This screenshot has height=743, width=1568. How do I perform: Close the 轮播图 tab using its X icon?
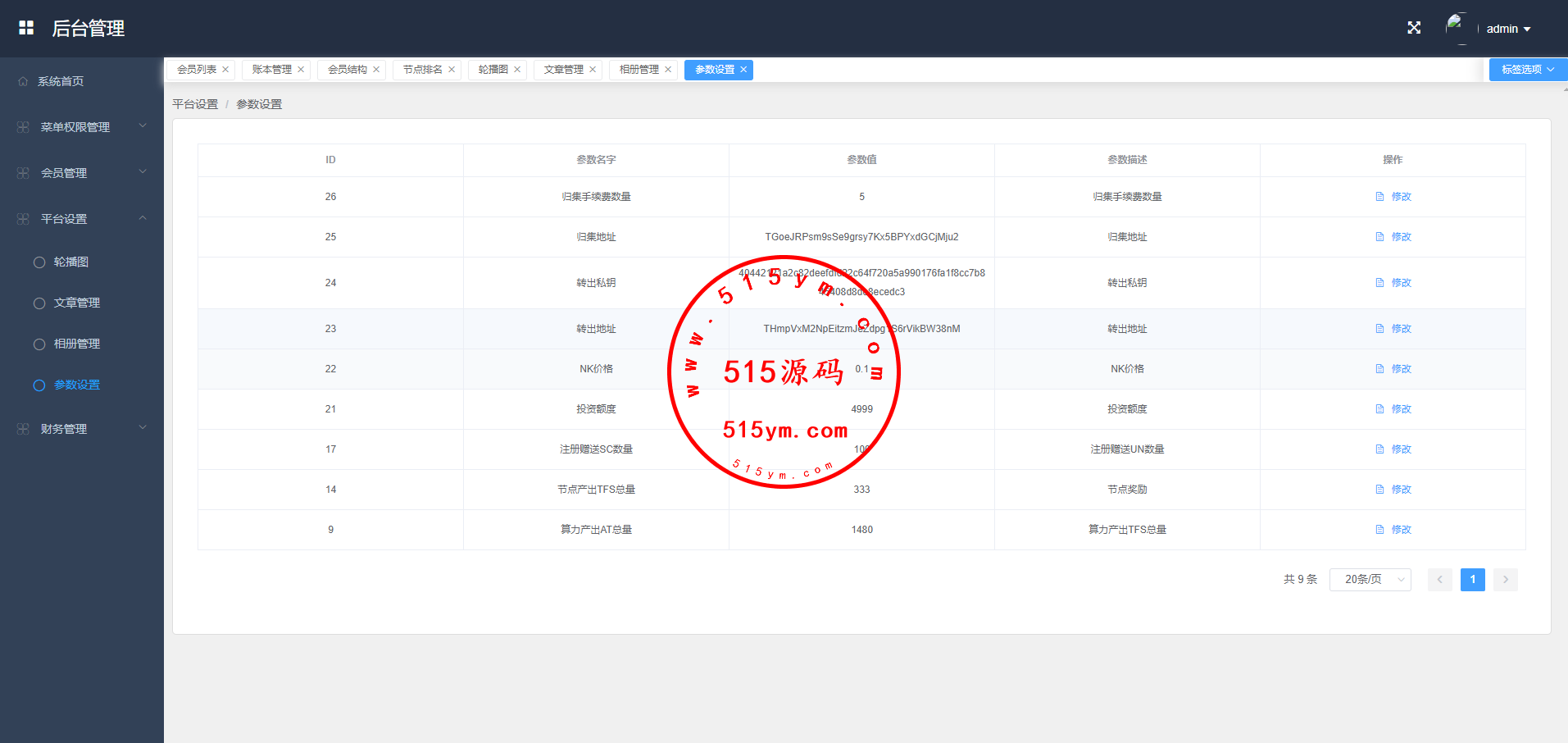517,70
